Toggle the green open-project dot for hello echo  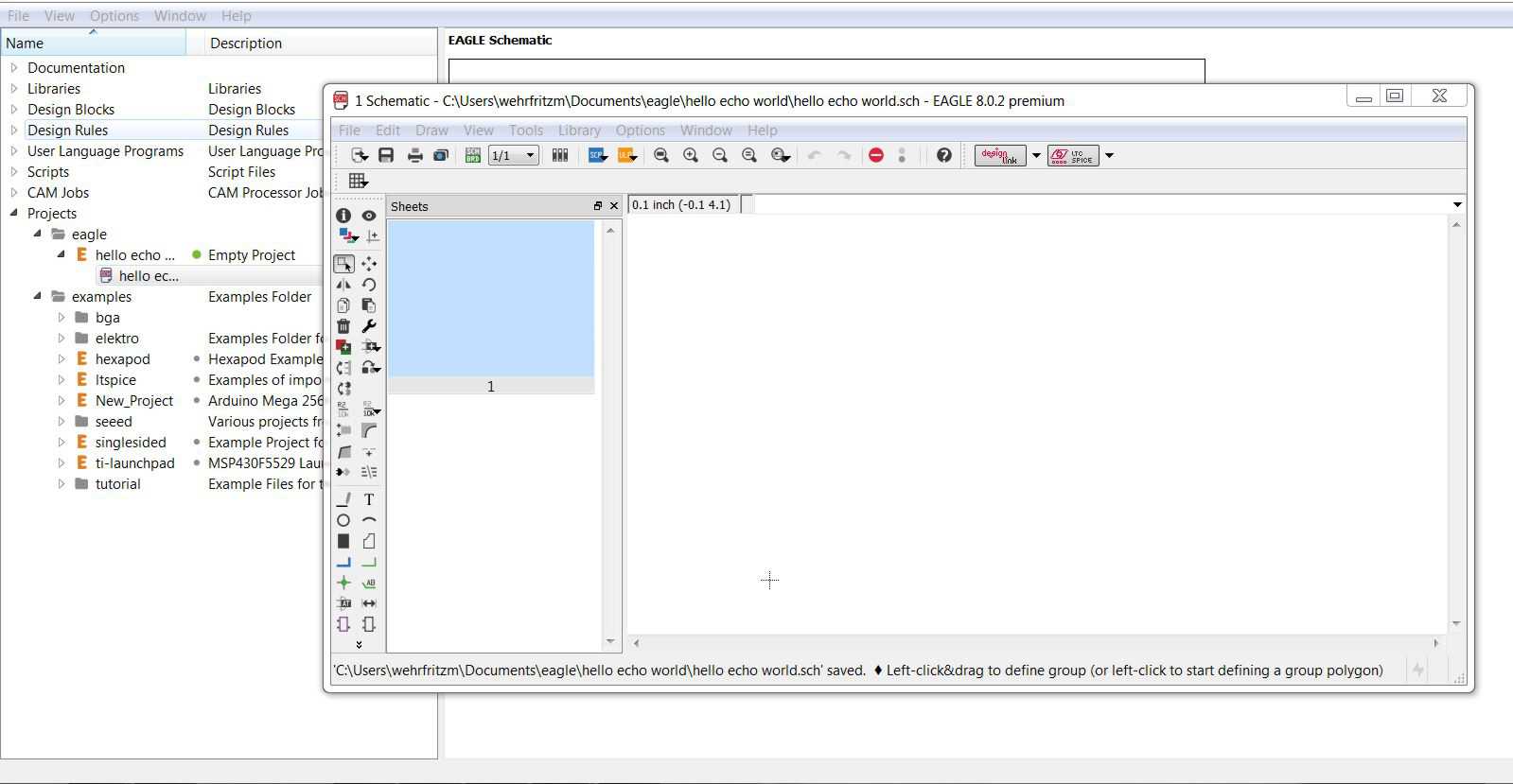tap(197, 254)
